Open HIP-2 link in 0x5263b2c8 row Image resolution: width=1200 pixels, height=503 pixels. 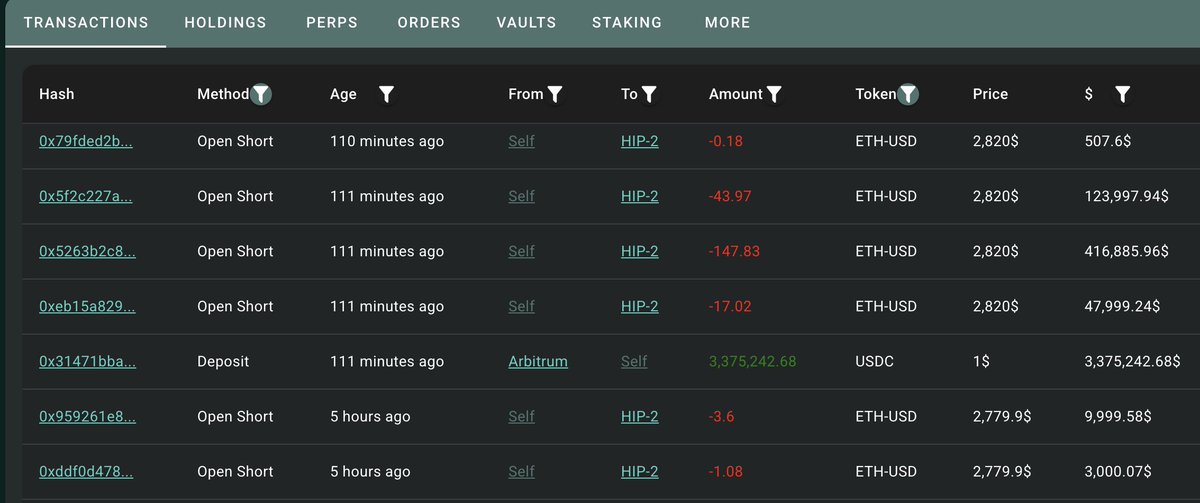(x=640, y=251)
